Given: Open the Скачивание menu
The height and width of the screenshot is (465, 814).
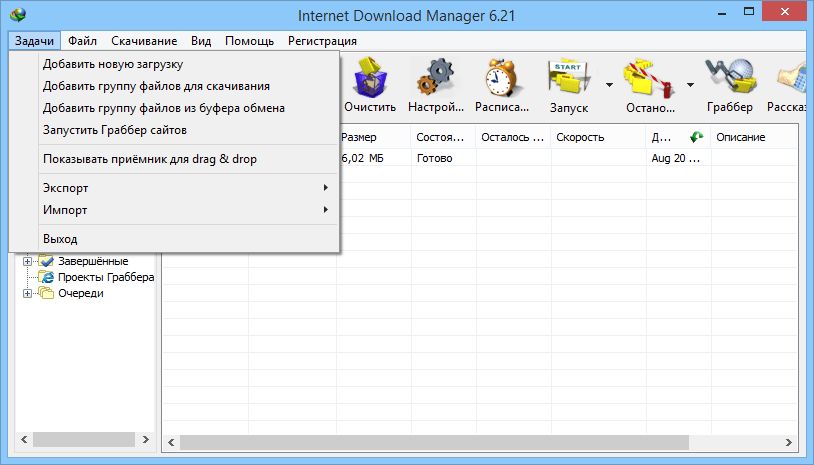Looking at the screenshot, I should point(144,41).
